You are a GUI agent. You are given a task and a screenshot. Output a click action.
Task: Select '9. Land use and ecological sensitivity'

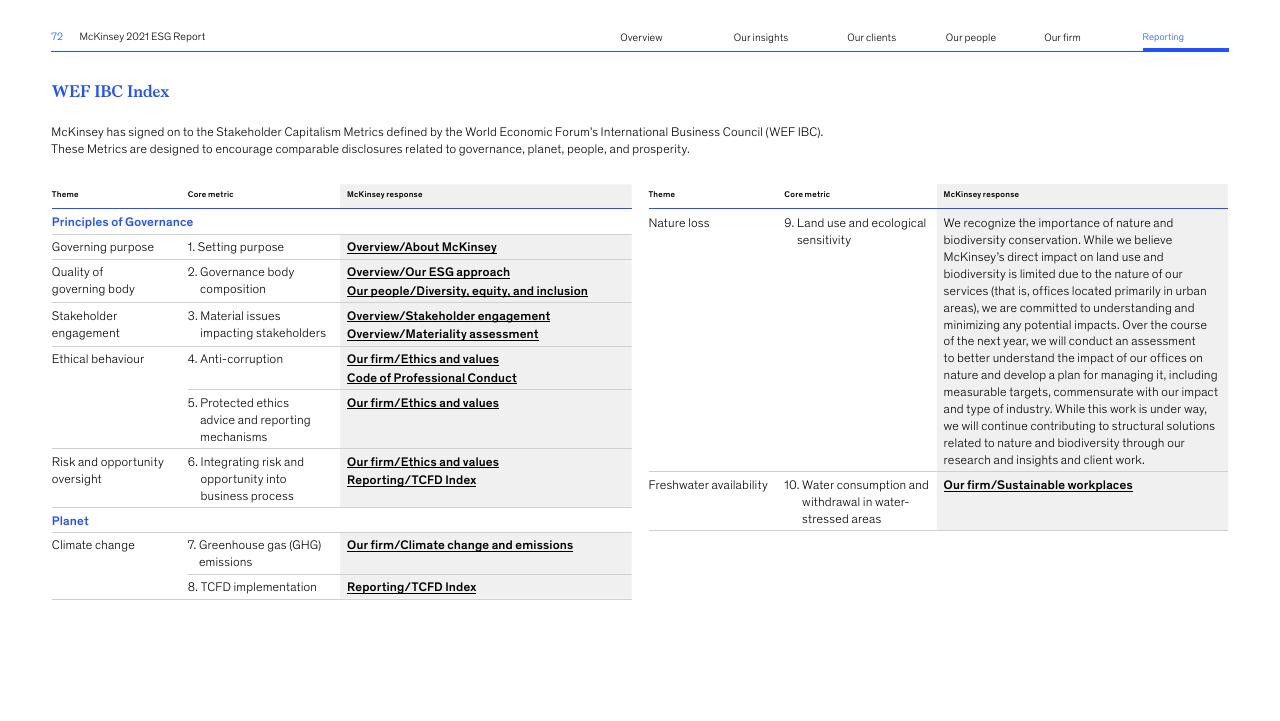(855, 231)
